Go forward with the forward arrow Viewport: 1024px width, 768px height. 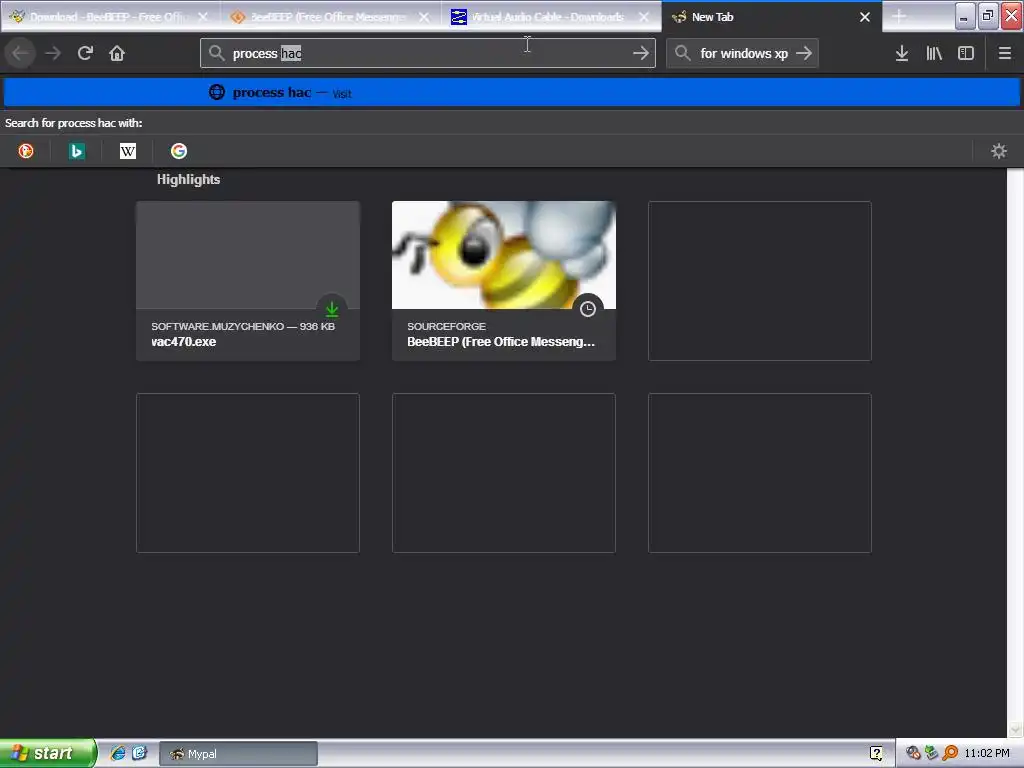click(53, 53)
